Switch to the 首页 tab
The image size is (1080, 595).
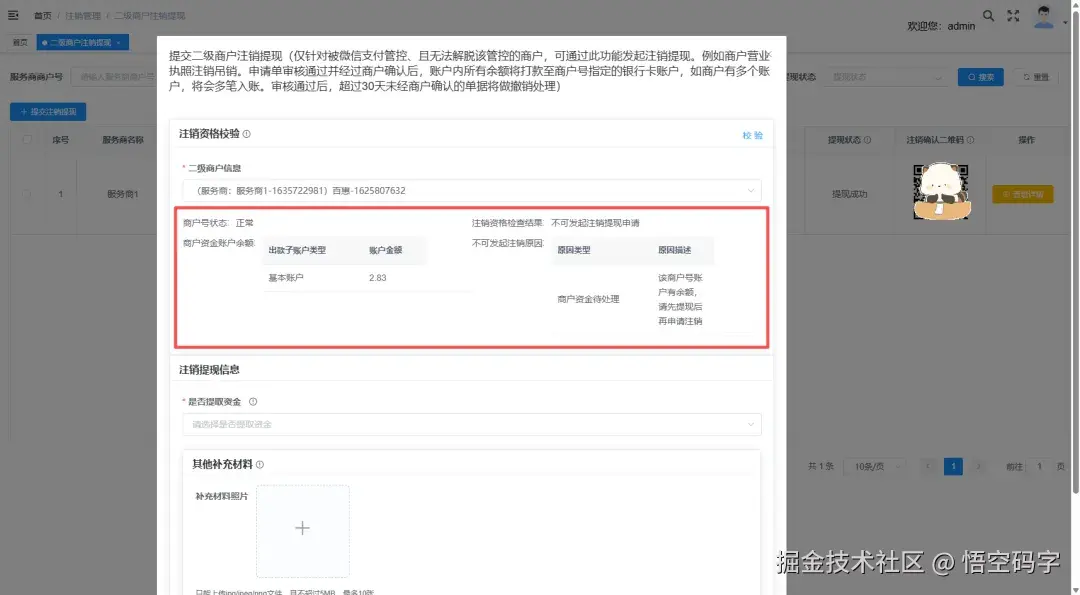[x=19, y=42]
